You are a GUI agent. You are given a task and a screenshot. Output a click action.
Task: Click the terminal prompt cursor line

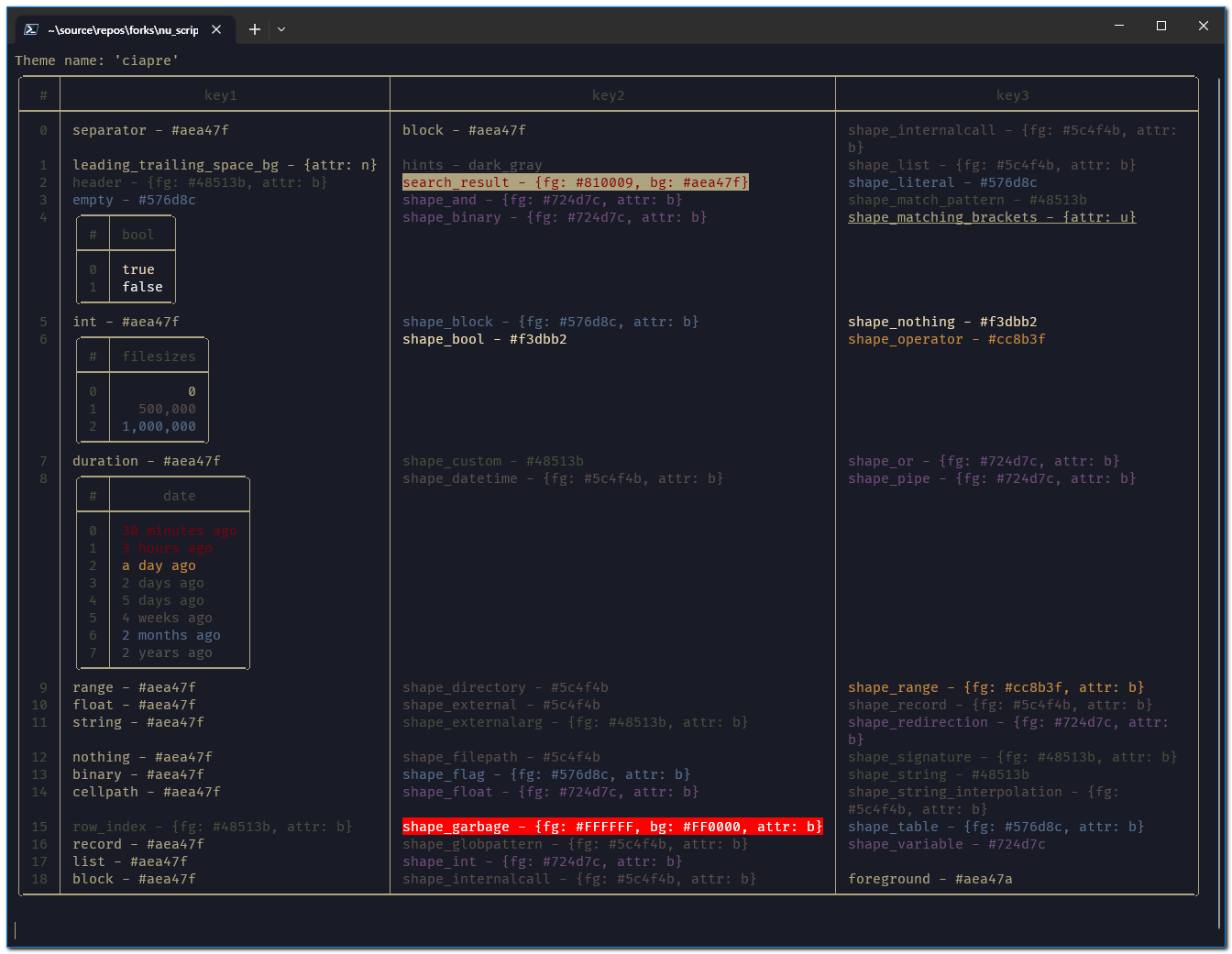(16, 930)
